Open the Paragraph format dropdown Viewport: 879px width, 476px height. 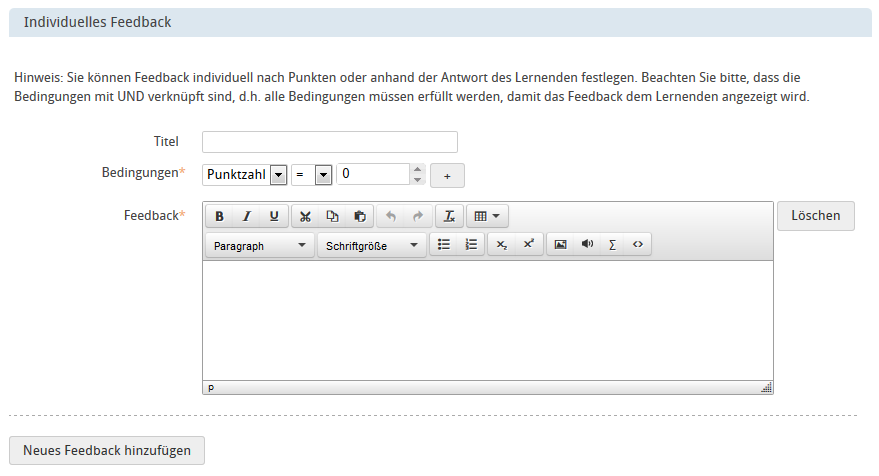(x=260, y=246)
